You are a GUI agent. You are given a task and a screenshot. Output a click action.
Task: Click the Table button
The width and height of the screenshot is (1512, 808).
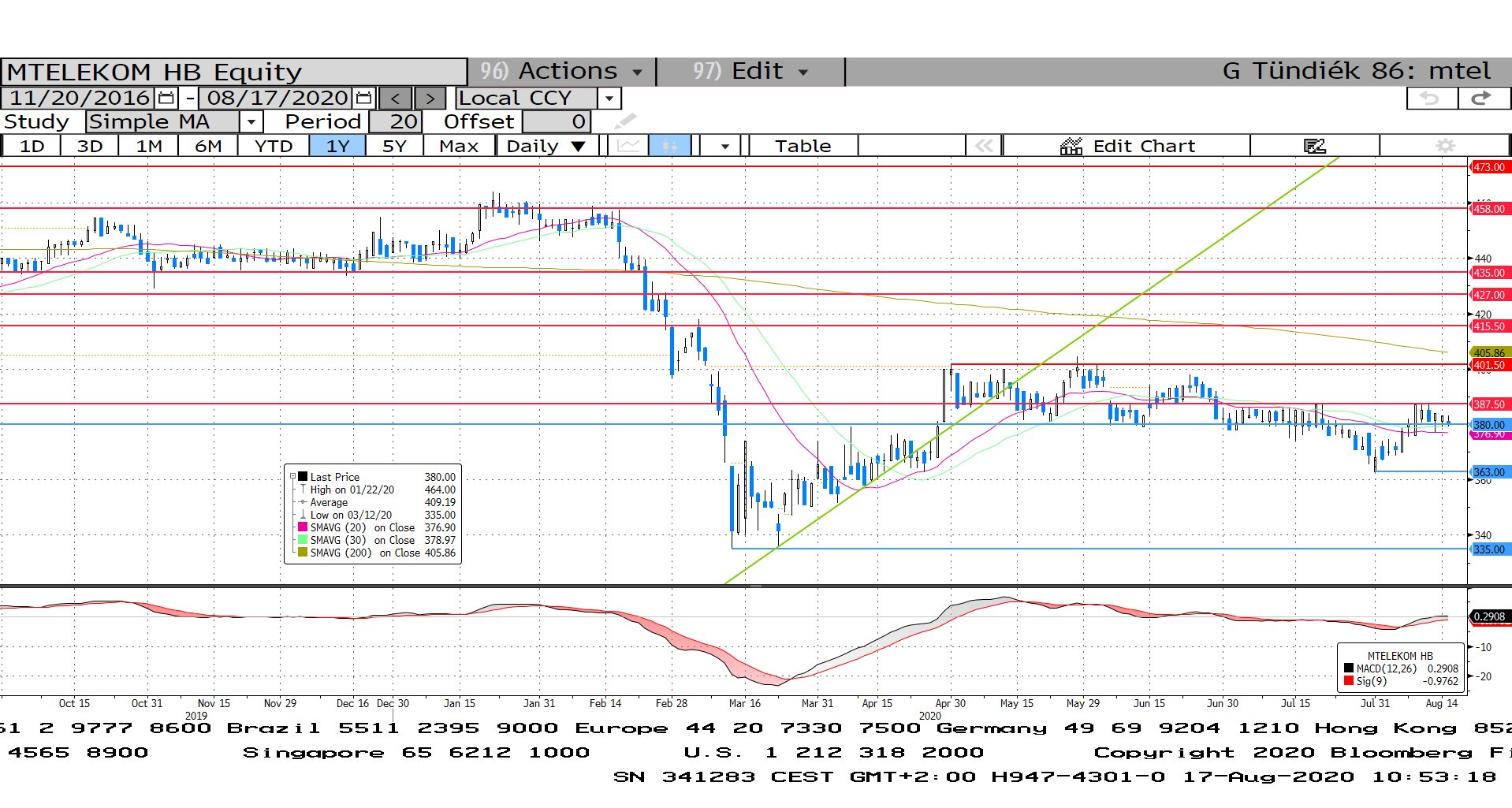tap(803, 146)
